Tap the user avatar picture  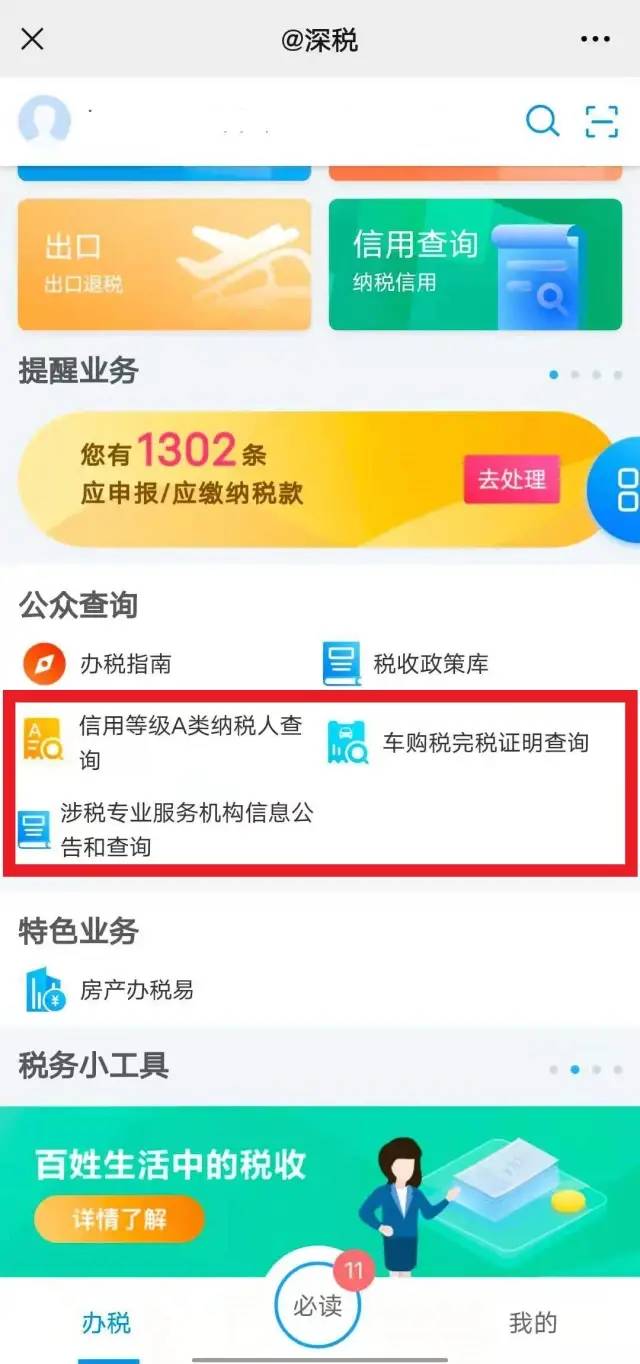pos(44,121)
